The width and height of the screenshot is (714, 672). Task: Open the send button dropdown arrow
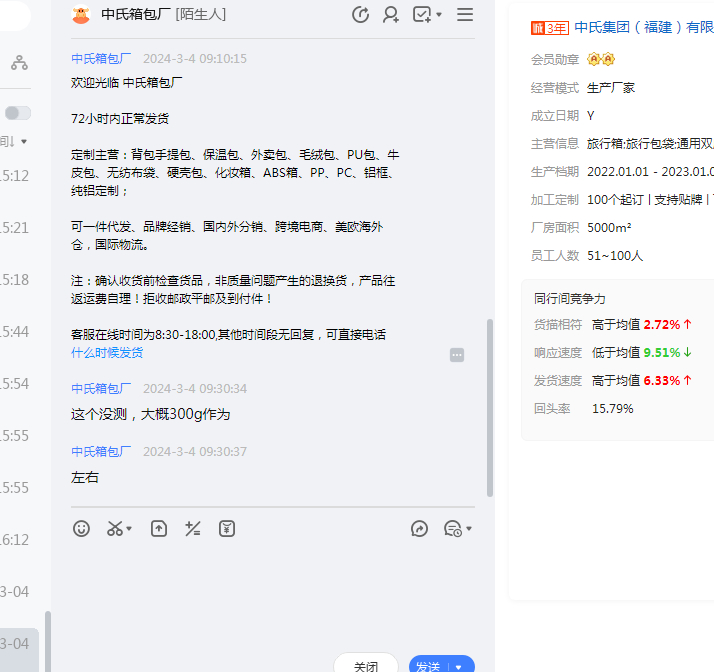(x=459, y=667)
